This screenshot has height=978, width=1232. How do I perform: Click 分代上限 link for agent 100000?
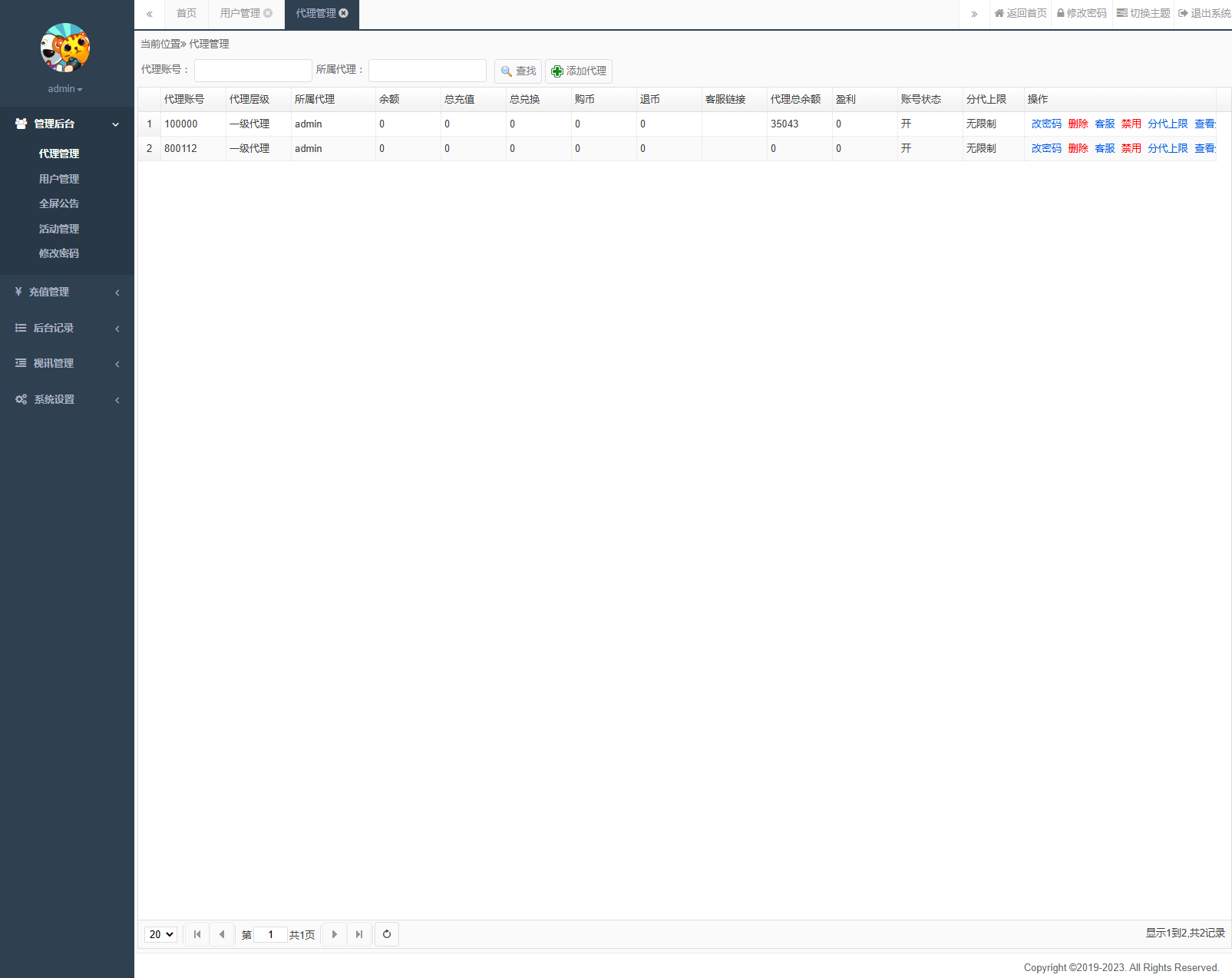pos(1168,124)
